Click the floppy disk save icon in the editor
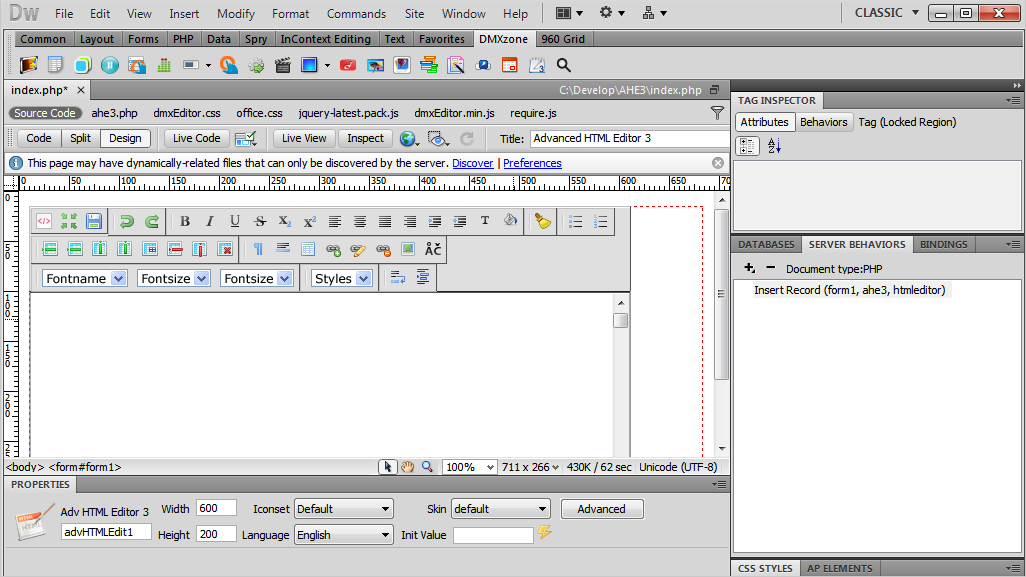 [x=94, y=222]
